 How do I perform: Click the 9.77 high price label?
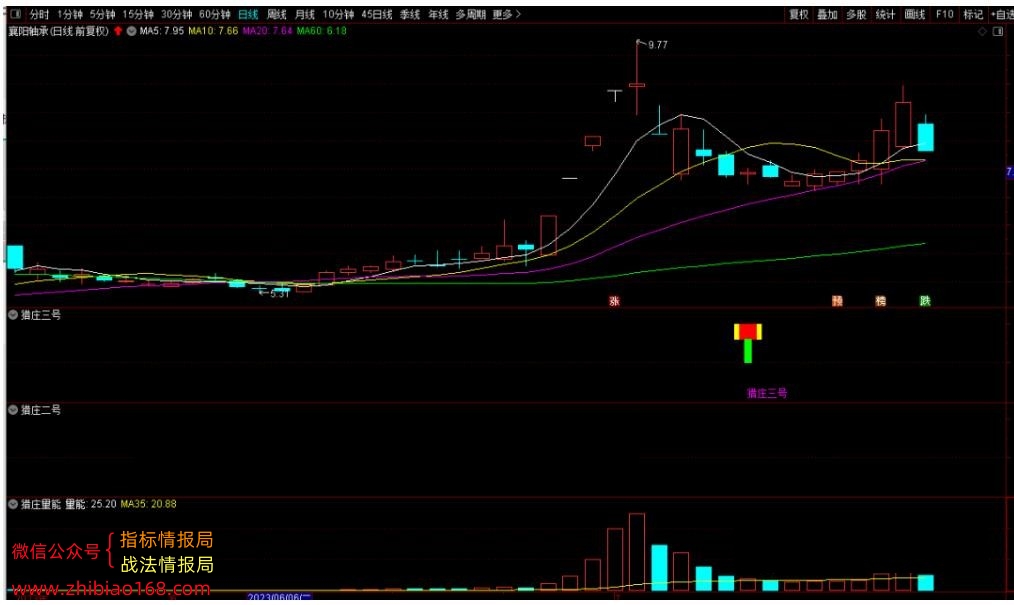coord(658,45)
